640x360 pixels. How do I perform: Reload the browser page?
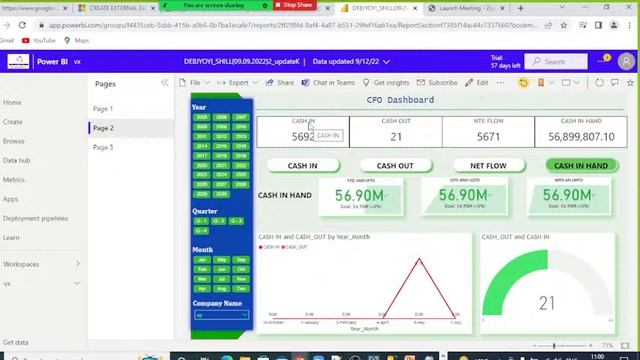point(22,25)
